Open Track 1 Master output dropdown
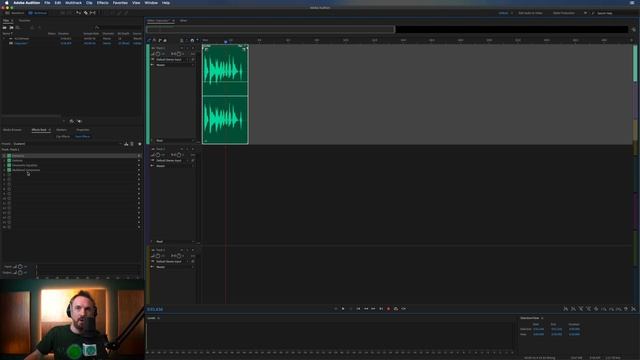Screen dimensions: 640x360 coord(173,65)
